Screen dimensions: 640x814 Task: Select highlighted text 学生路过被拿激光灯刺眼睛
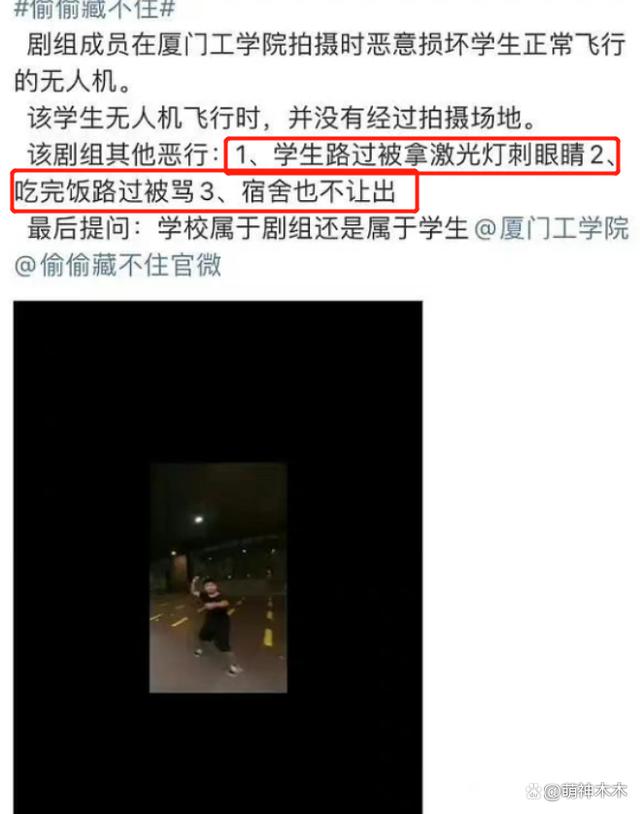click(428, 155)
